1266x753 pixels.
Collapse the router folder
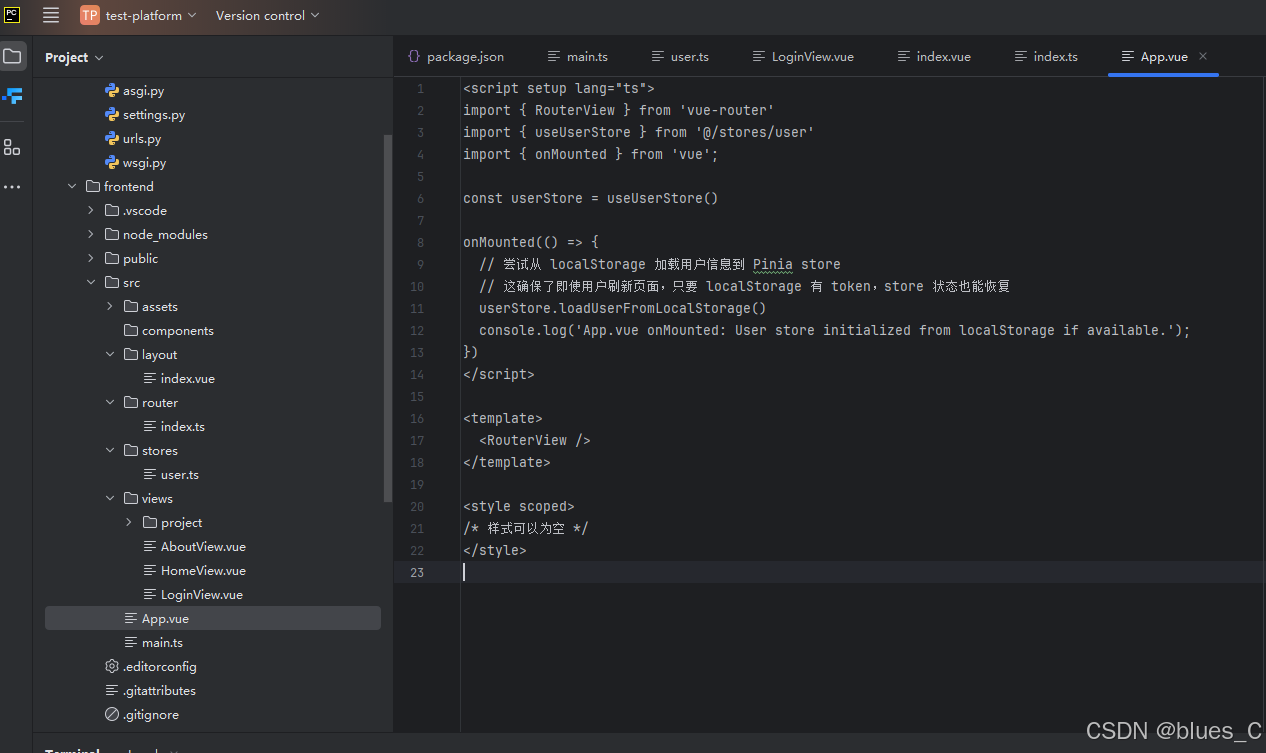[x=110, y=403]
